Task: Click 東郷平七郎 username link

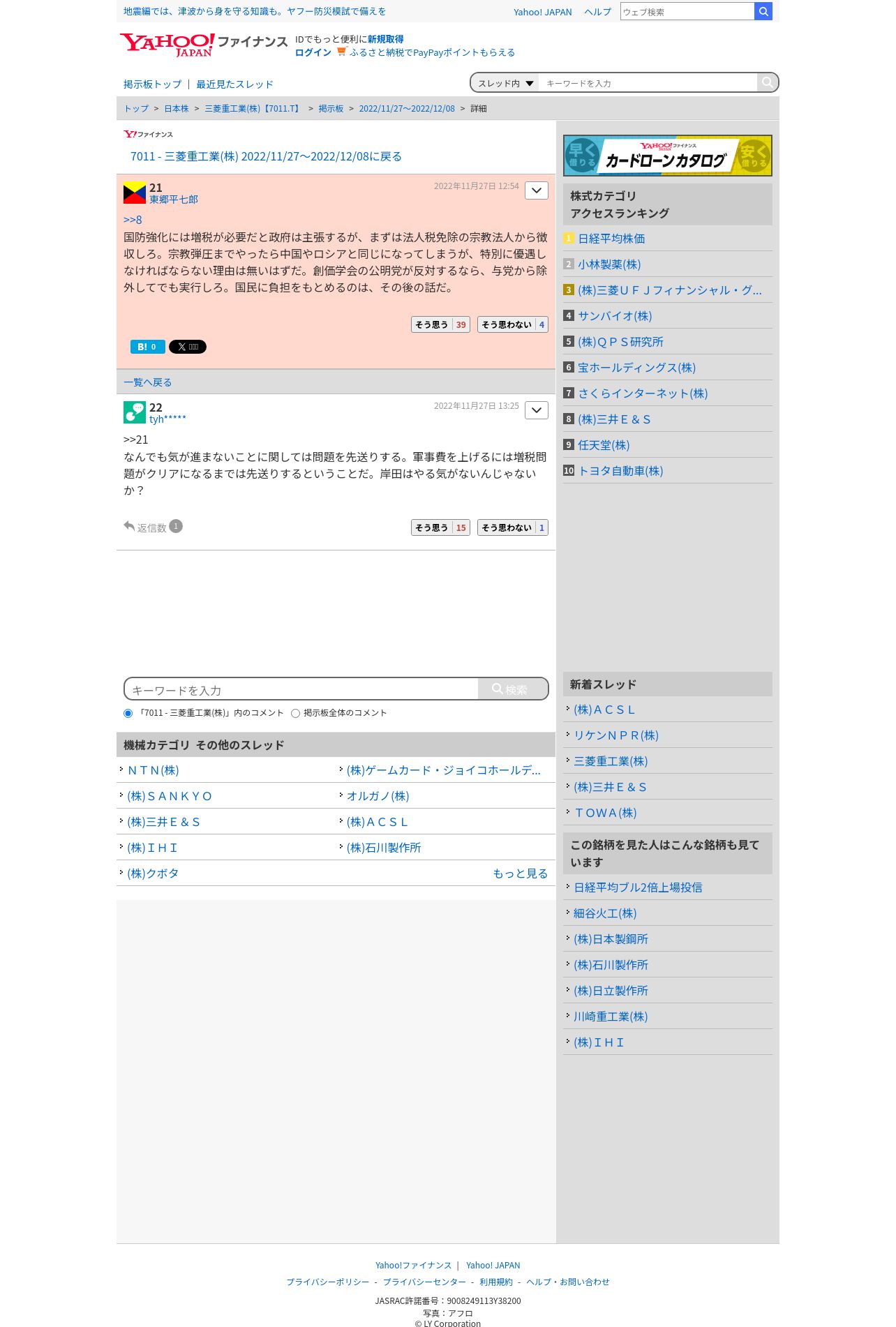Action: coord(174,200)
